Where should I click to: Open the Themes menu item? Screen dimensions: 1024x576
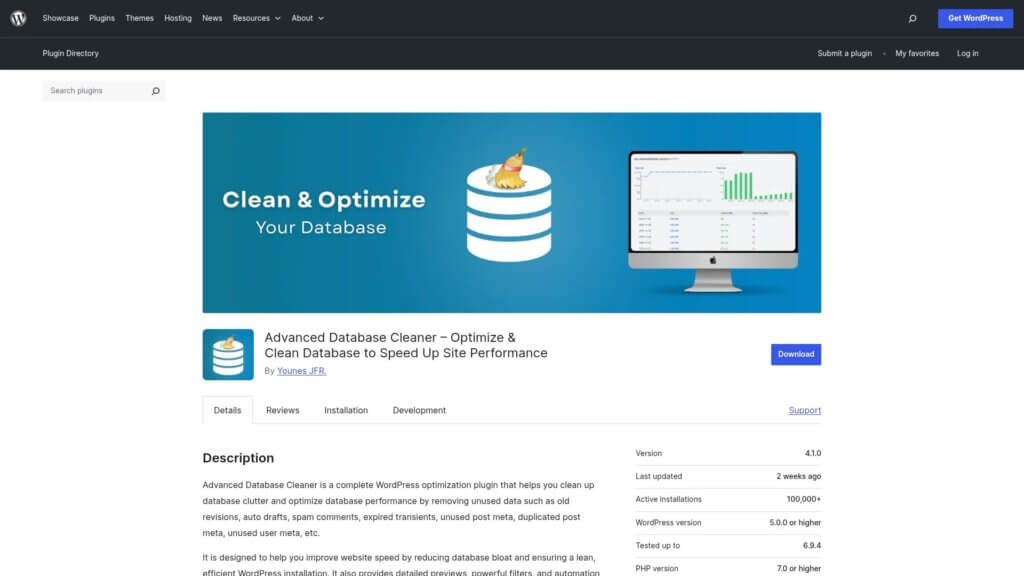point(139,18)
